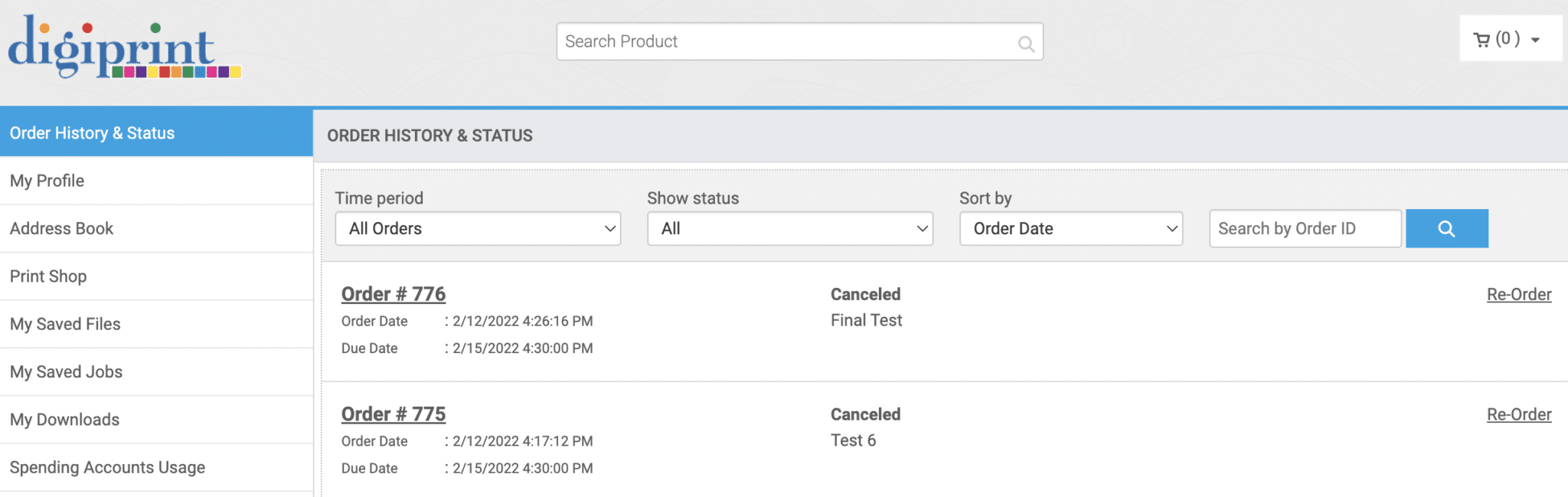Open the Show status dropdown

[x=790, y=228]
